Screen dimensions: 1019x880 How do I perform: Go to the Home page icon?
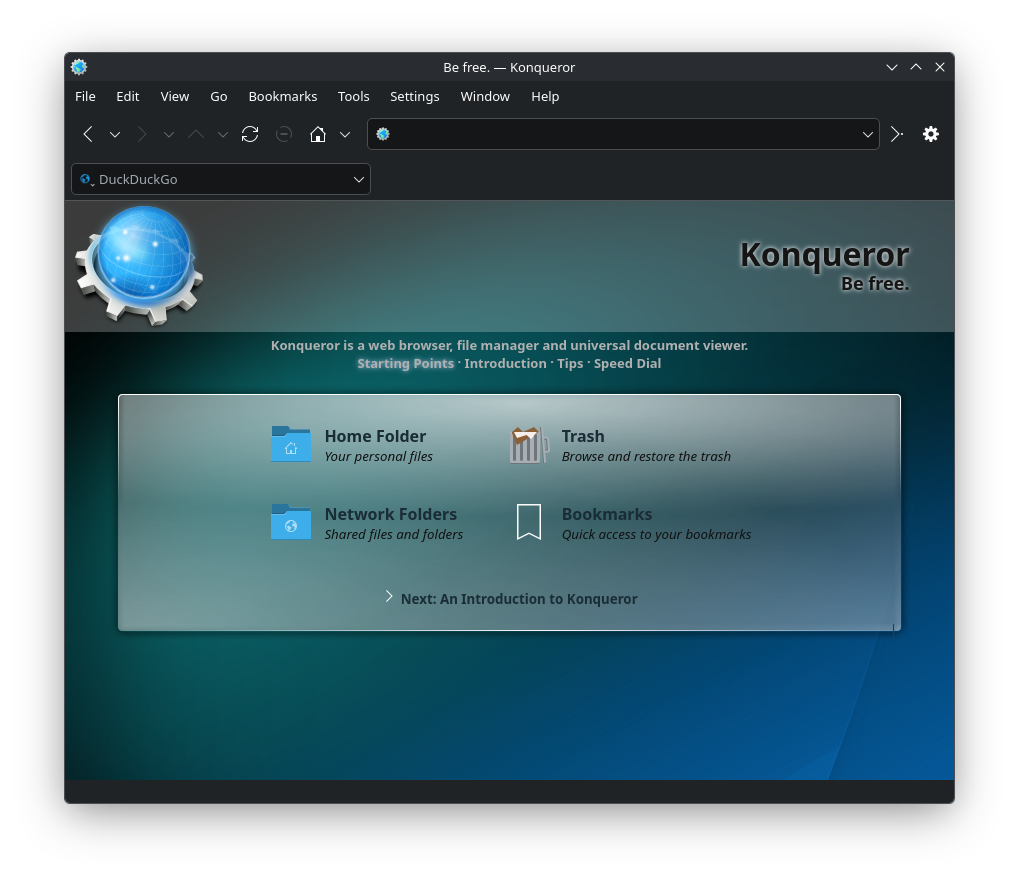tap(318, 135)
